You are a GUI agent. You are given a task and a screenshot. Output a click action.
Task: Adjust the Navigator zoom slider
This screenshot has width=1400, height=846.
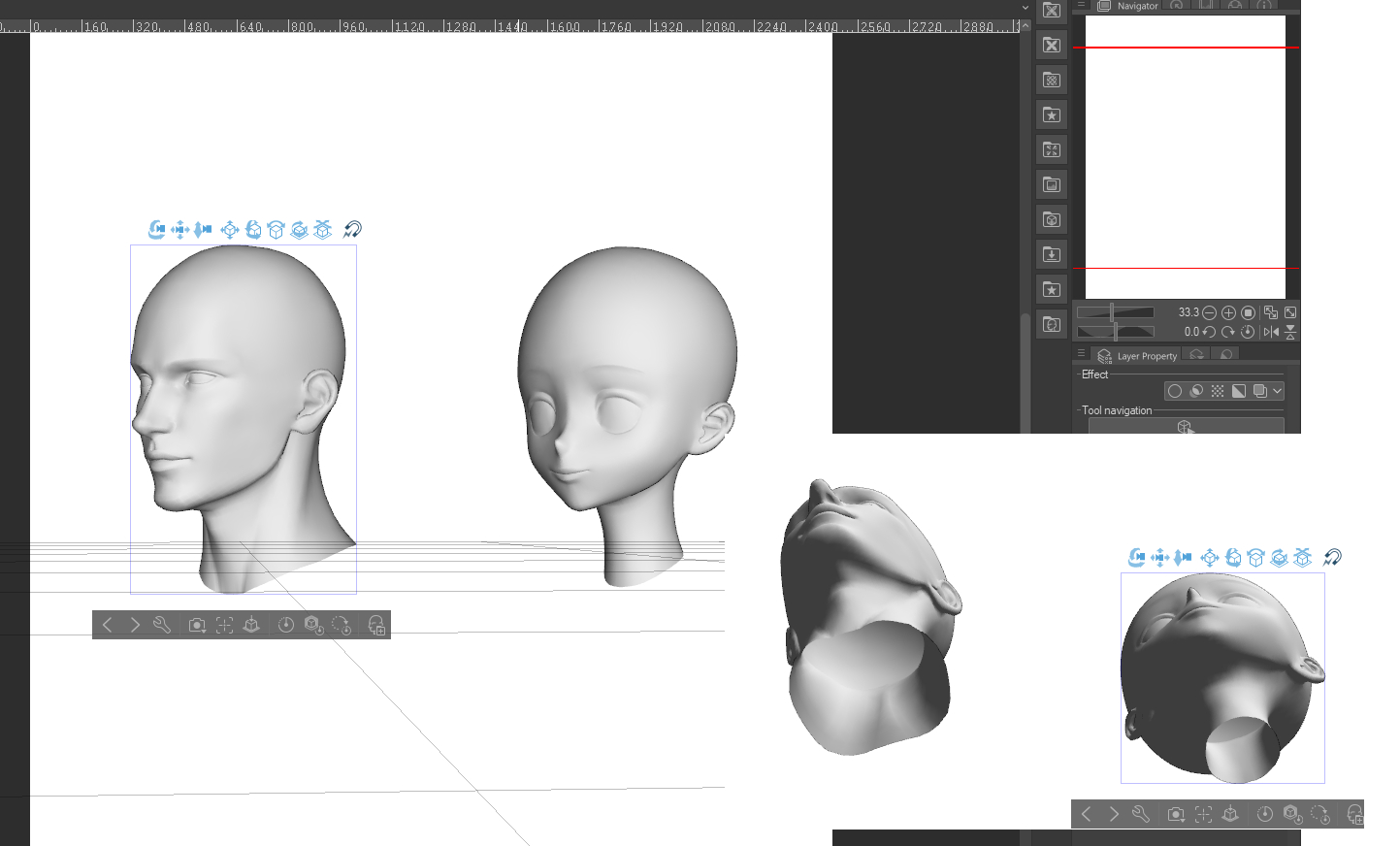coord(1115,312)
